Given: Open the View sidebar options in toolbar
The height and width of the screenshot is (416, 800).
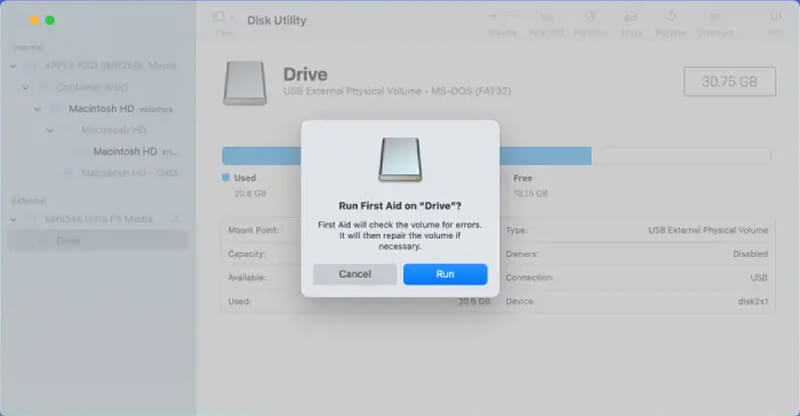Looking at the screenshot, I should click(x=223, y=18).
